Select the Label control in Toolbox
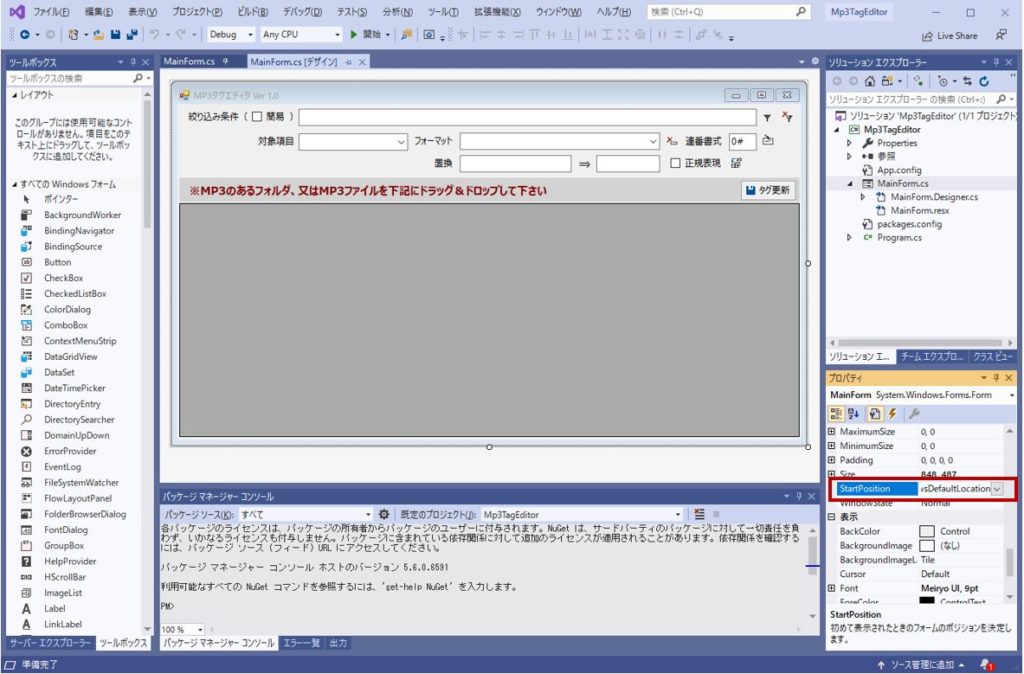The image size is (1024, 674). 55,609
